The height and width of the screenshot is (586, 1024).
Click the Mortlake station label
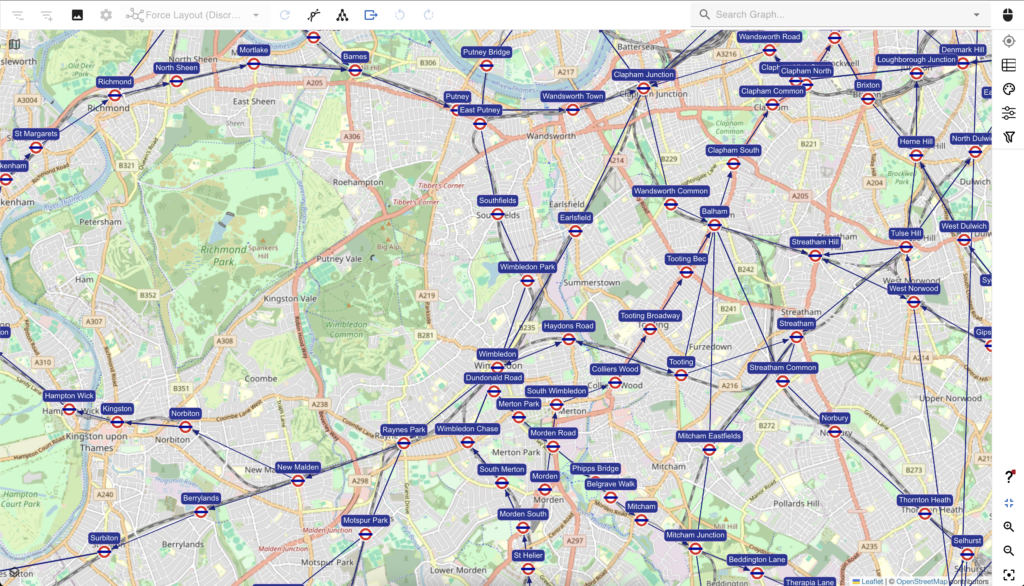tap(253, 50)
